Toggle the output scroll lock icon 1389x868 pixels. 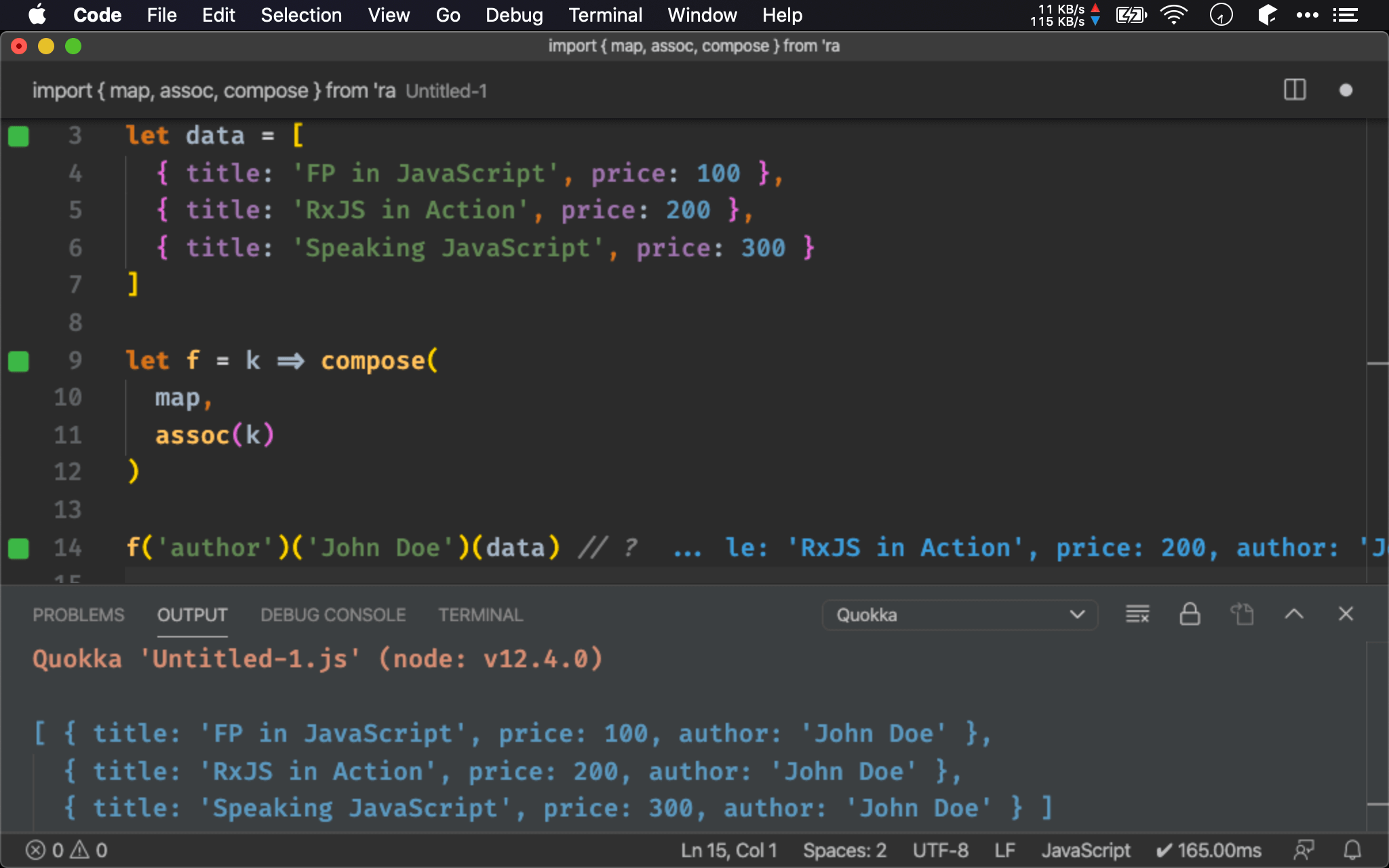tap(1190, 614)
